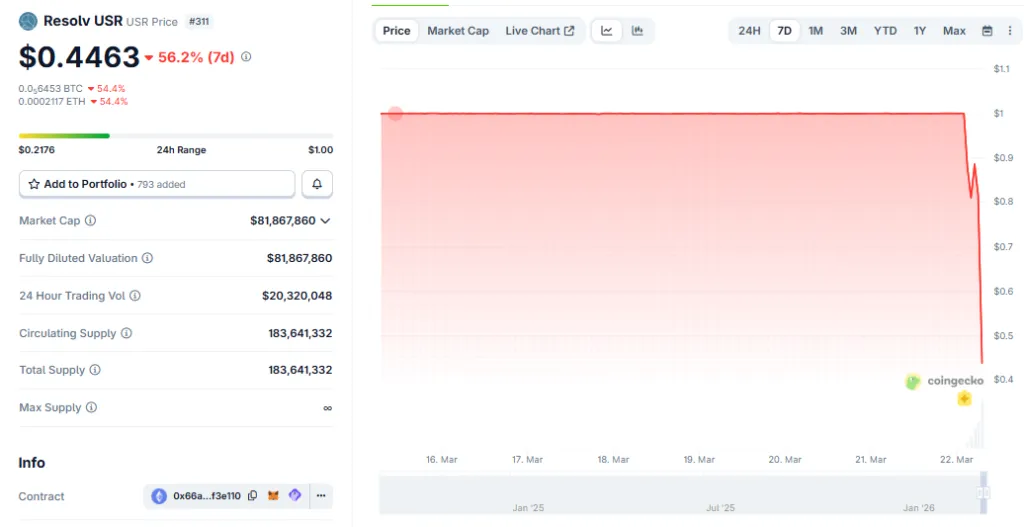Open the calendar date range picker
This screenshot has width=1024, height=527.
click(x=987, y=31)
